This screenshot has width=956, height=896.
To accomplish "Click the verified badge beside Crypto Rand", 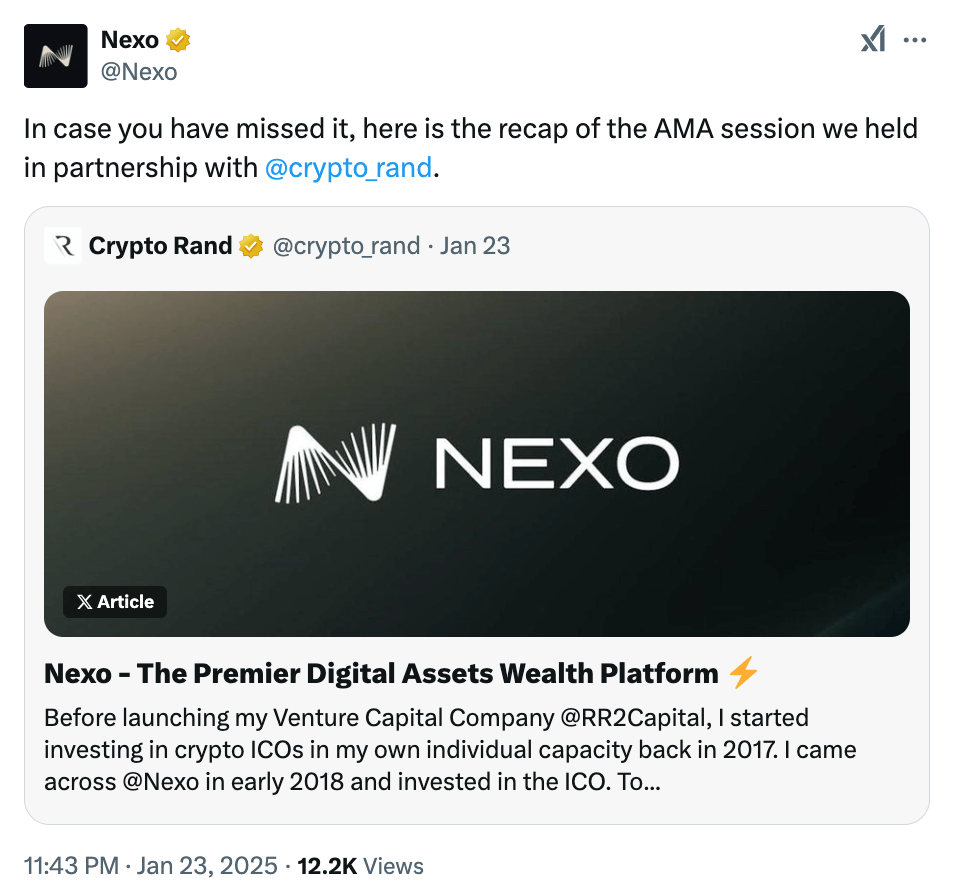I will point(251,245).
